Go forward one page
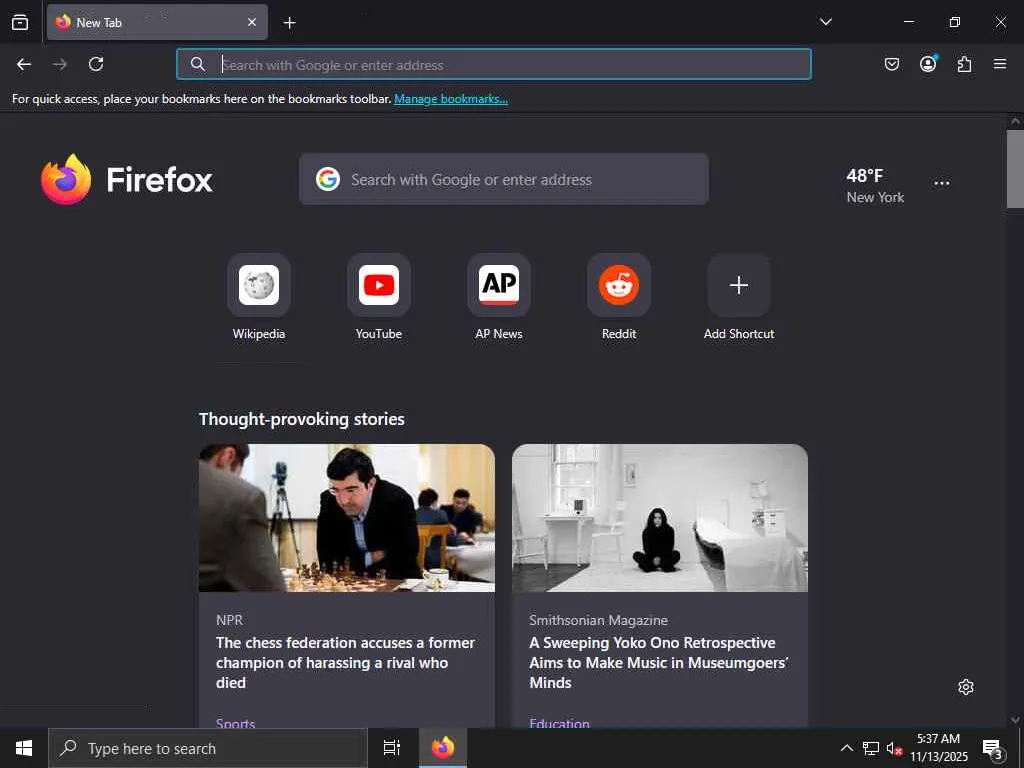Screen dimensions: 1024x768 tap(60, 64)
